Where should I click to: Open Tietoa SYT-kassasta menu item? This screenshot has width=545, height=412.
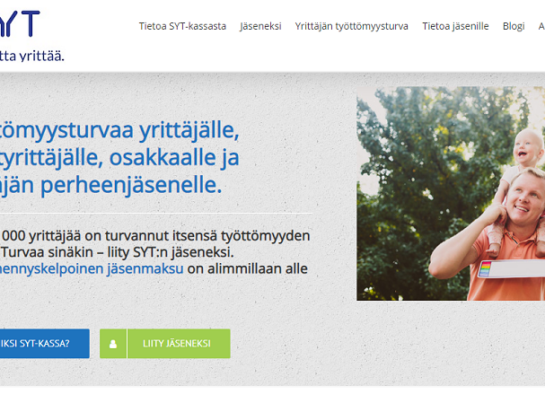pos(182,26)
